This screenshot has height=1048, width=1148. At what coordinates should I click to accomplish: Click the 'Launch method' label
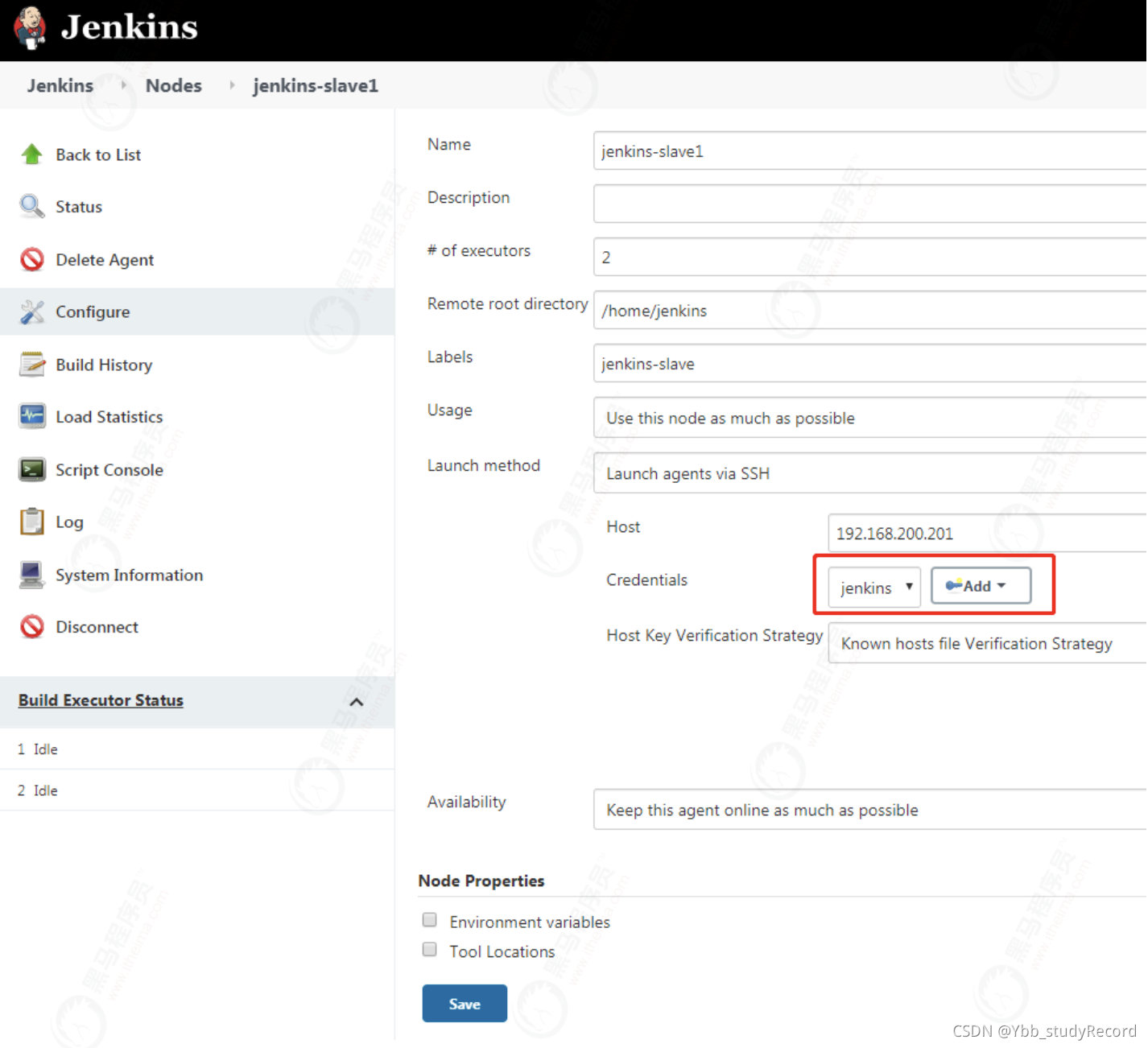pyautogui.click(x=484, y=465)
